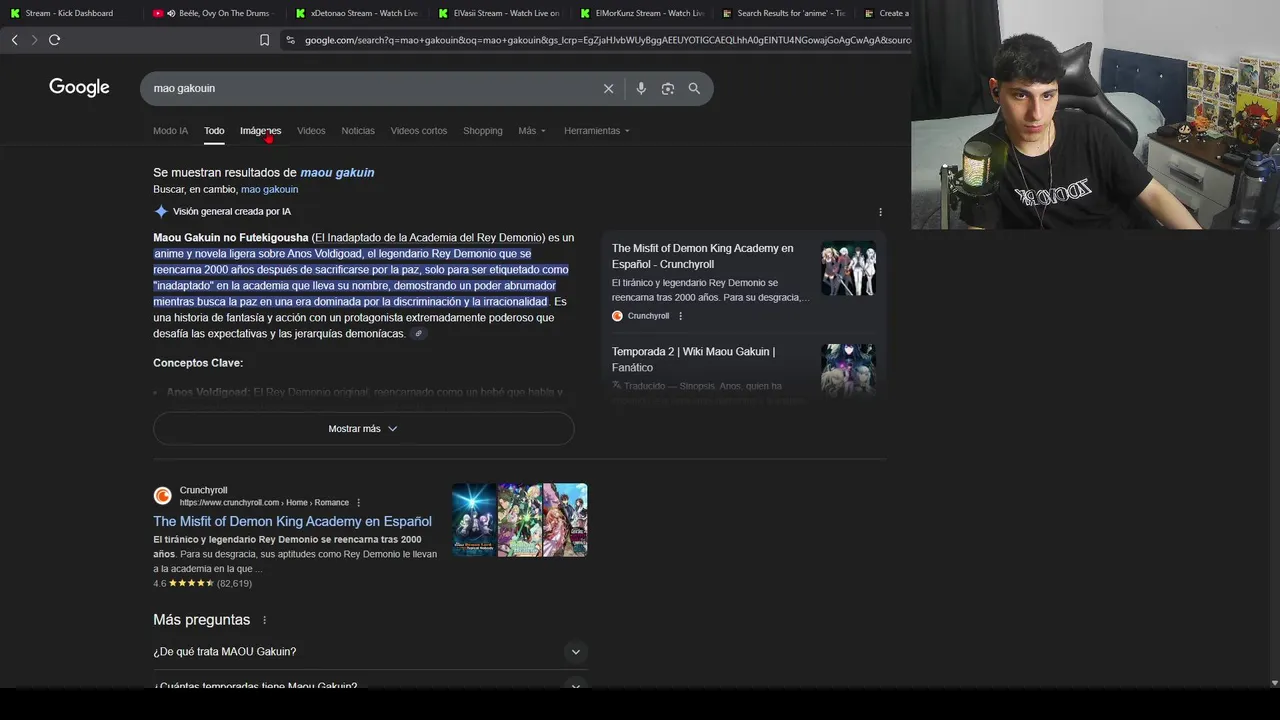
Task: Click the Conceptos Clave heading
Action: (x=198, y=363)
